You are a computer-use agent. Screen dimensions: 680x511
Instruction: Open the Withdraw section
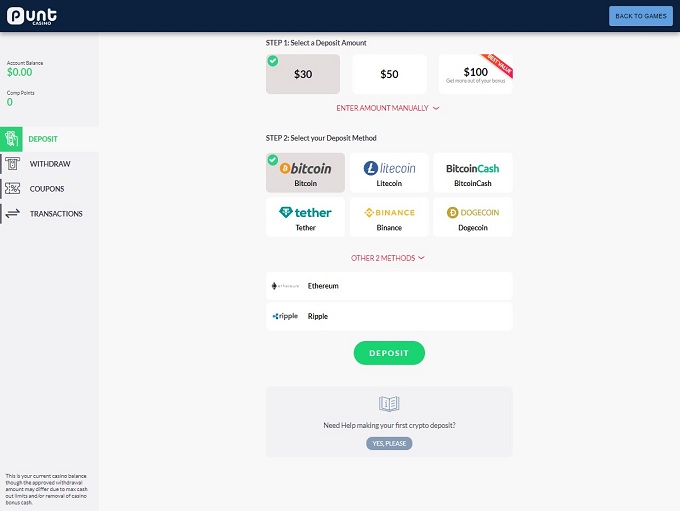(x=50, y=164)
